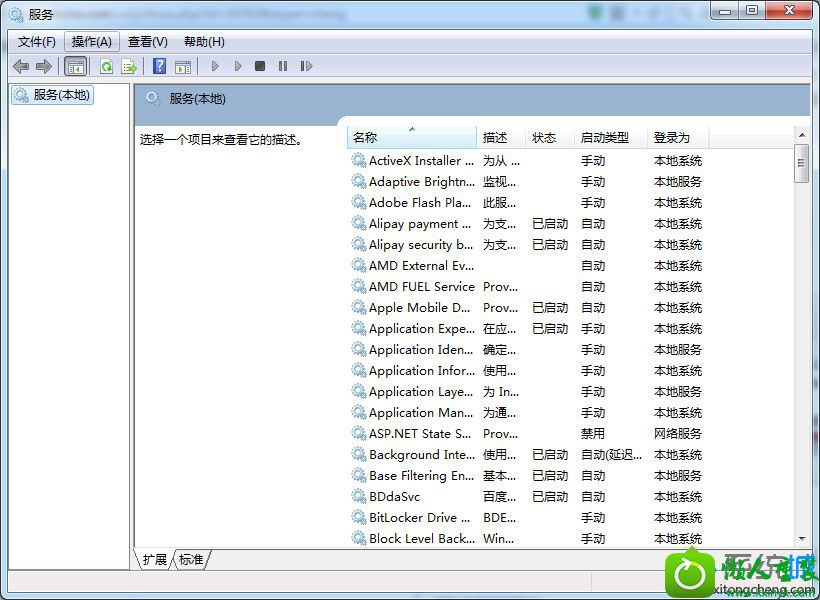This screenshot has height=600, width=820.
Task: Click the 网络服务 logon cell
Action: (678, 434)
